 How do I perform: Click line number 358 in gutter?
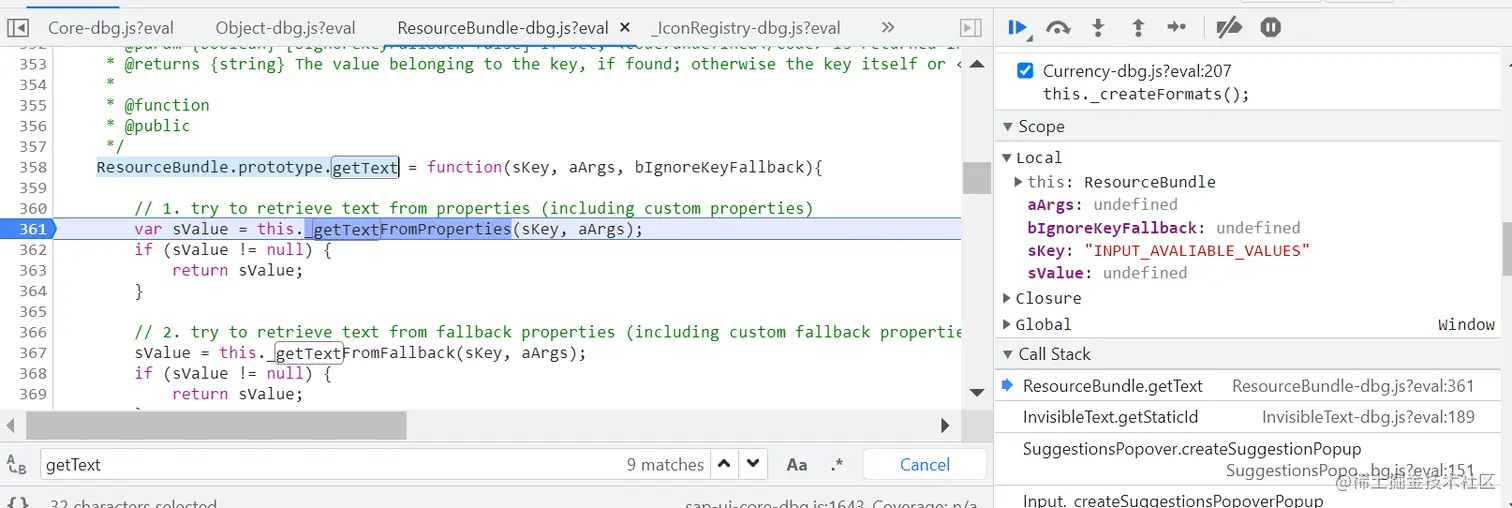tap(34, 167)
